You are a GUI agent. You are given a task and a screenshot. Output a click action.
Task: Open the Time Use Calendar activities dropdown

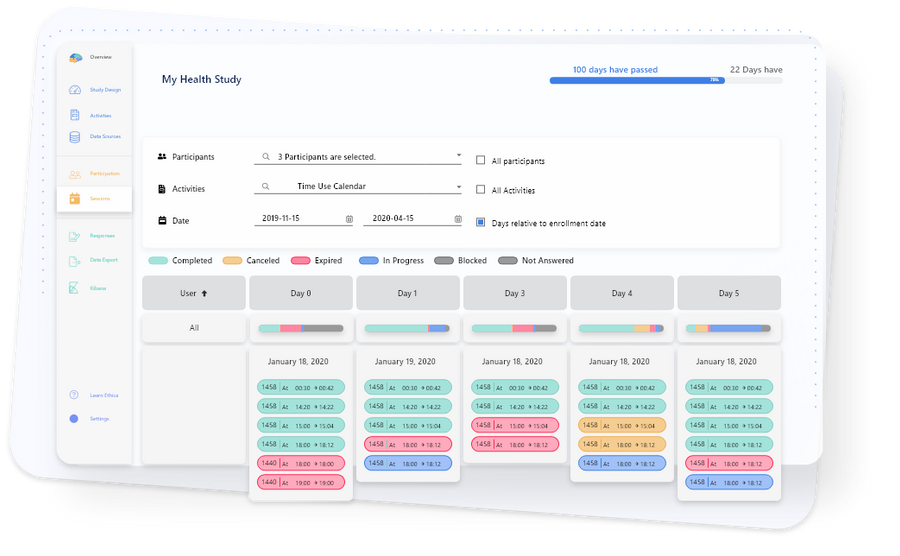pos(458,186)
